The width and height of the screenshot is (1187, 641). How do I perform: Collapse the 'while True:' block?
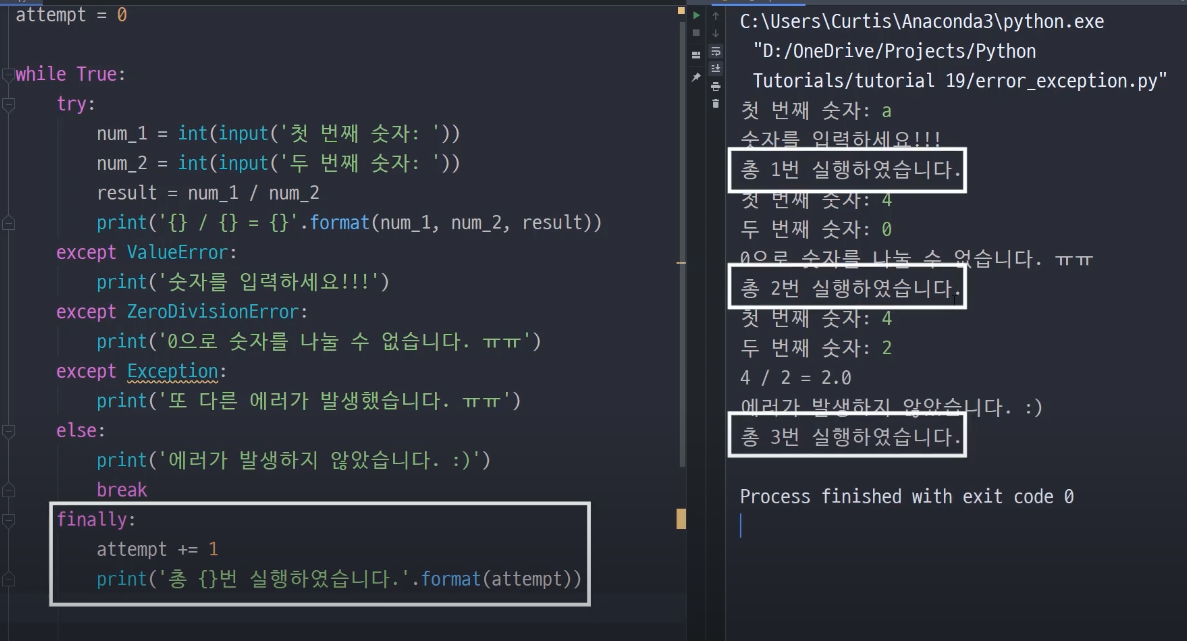pyautogui.click(x=8, y=74)
